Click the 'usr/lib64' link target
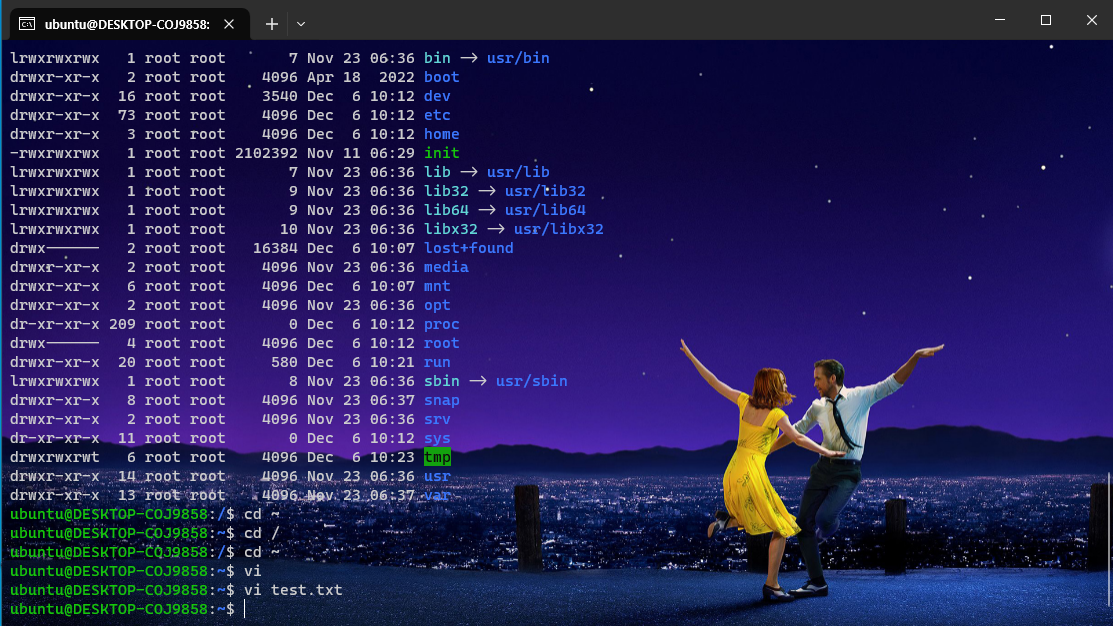This screenshot has width=1113, height=626. [545, 210]
